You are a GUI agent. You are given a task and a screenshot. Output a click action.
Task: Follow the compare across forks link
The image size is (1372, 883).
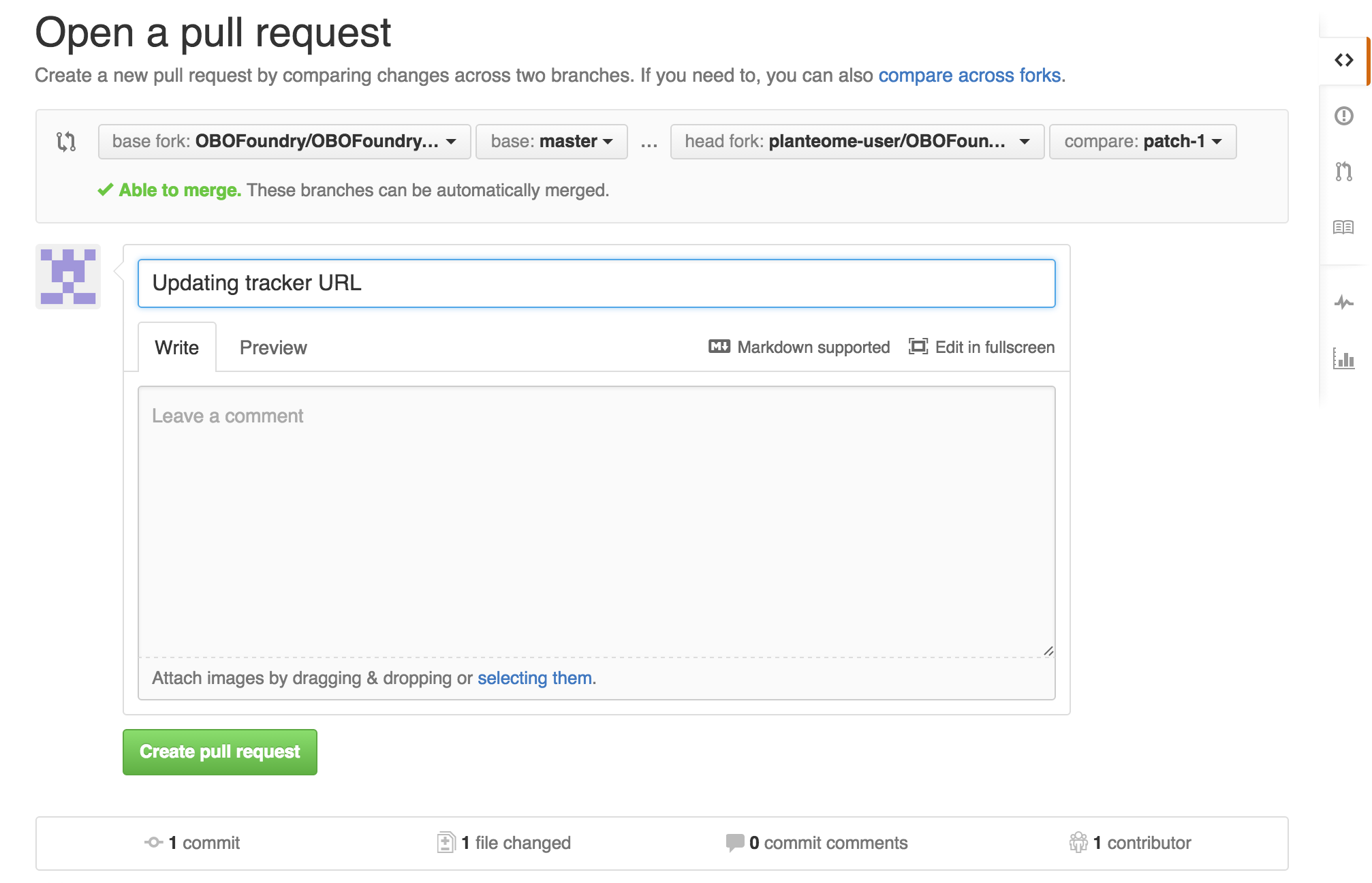tap(969, 75)
